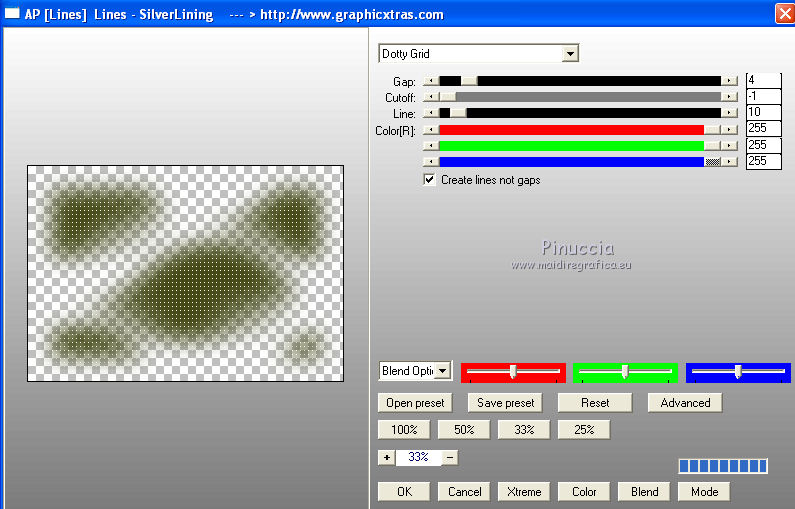Click right arrow of red Color slider

pyautogui.click(x=729, y=130)
